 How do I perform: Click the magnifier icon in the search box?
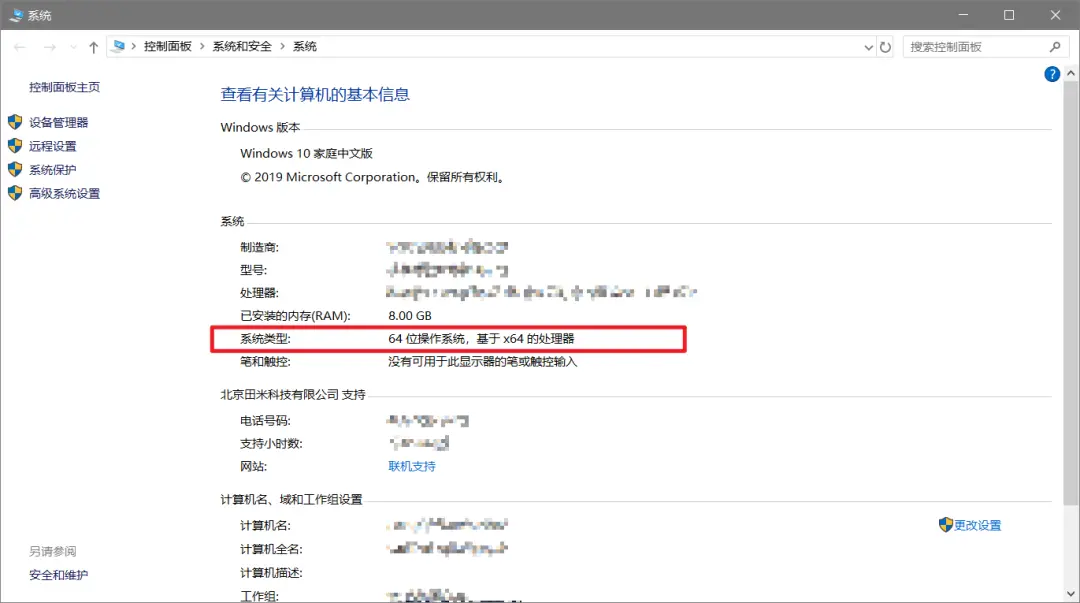pyautogui.click(x=1054, y=47)
